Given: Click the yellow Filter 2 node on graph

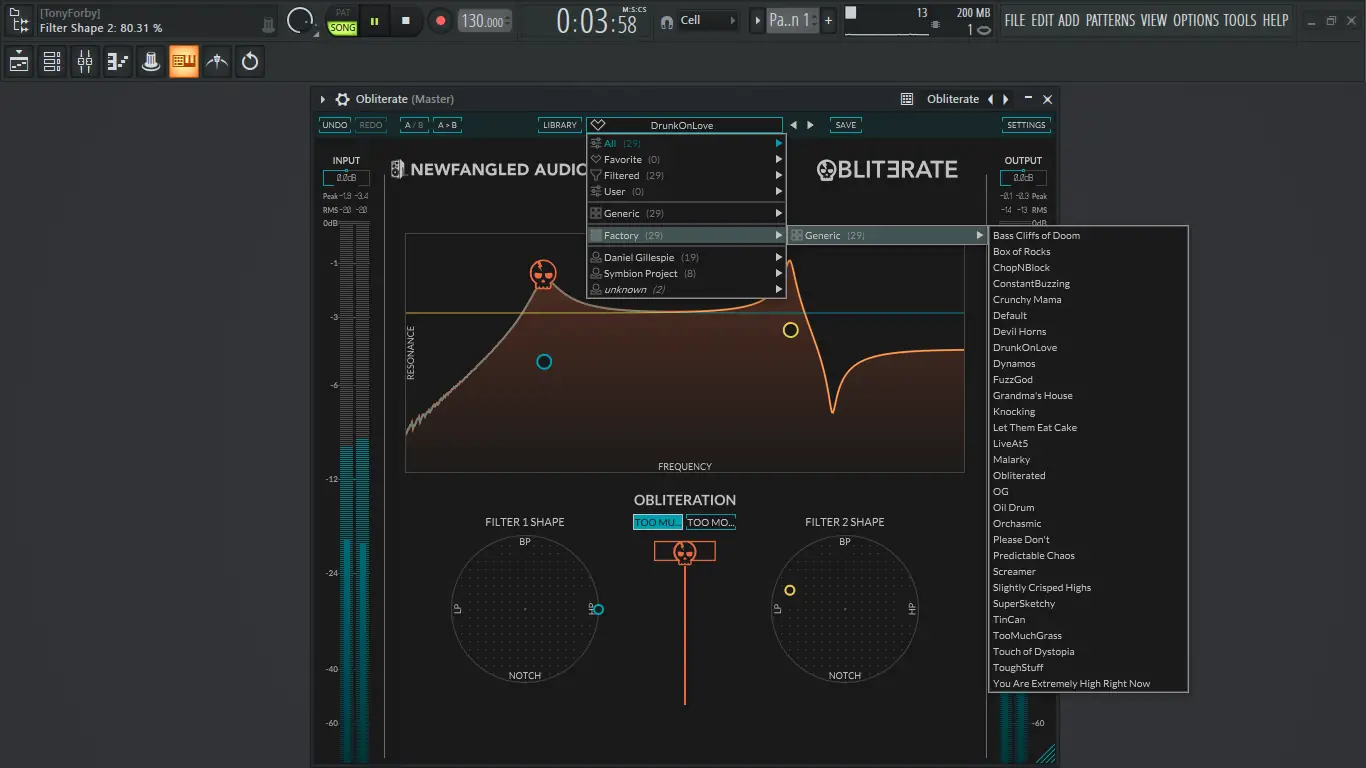Looking at the screenshot, I should point(791,330).
